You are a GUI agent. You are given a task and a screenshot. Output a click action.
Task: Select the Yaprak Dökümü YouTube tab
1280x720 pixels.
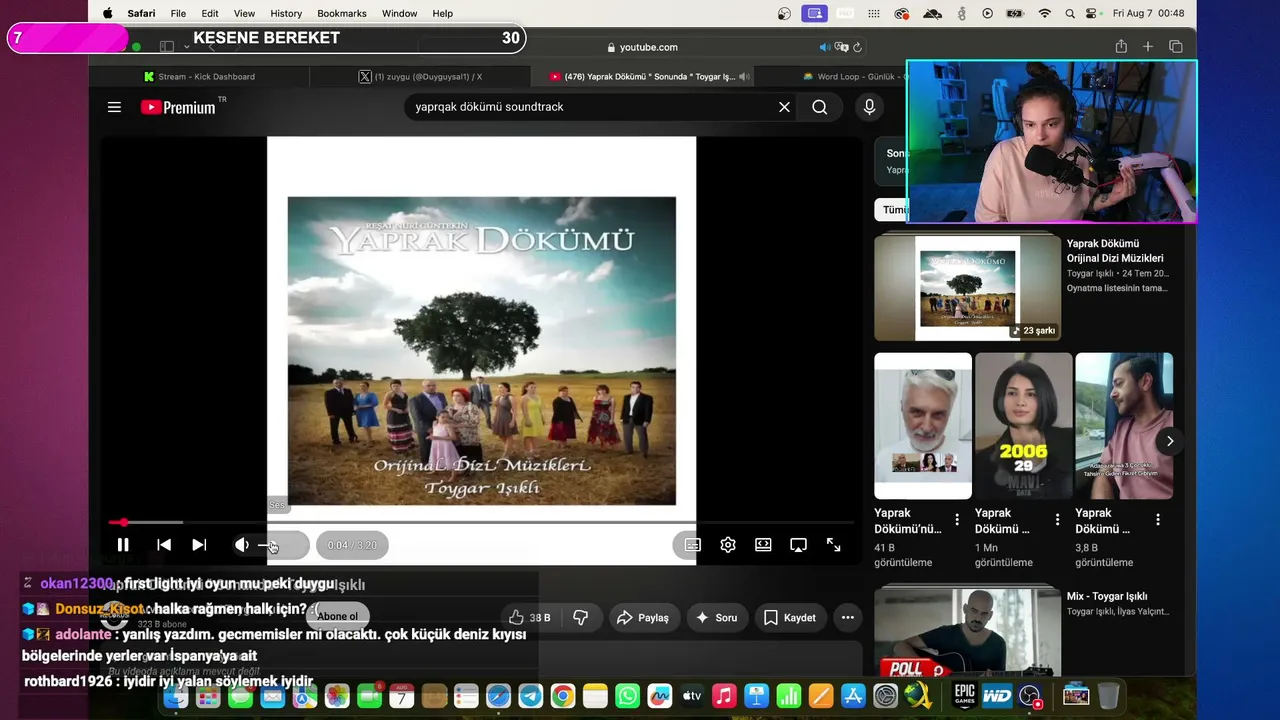click(x=642, y=76)
